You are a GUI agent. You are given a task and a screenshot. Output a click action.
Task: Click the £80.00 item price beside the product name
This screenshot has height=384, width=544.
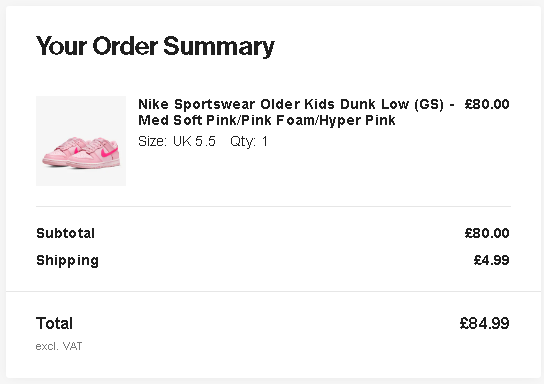pyautogui.click(x=487, y=104)
